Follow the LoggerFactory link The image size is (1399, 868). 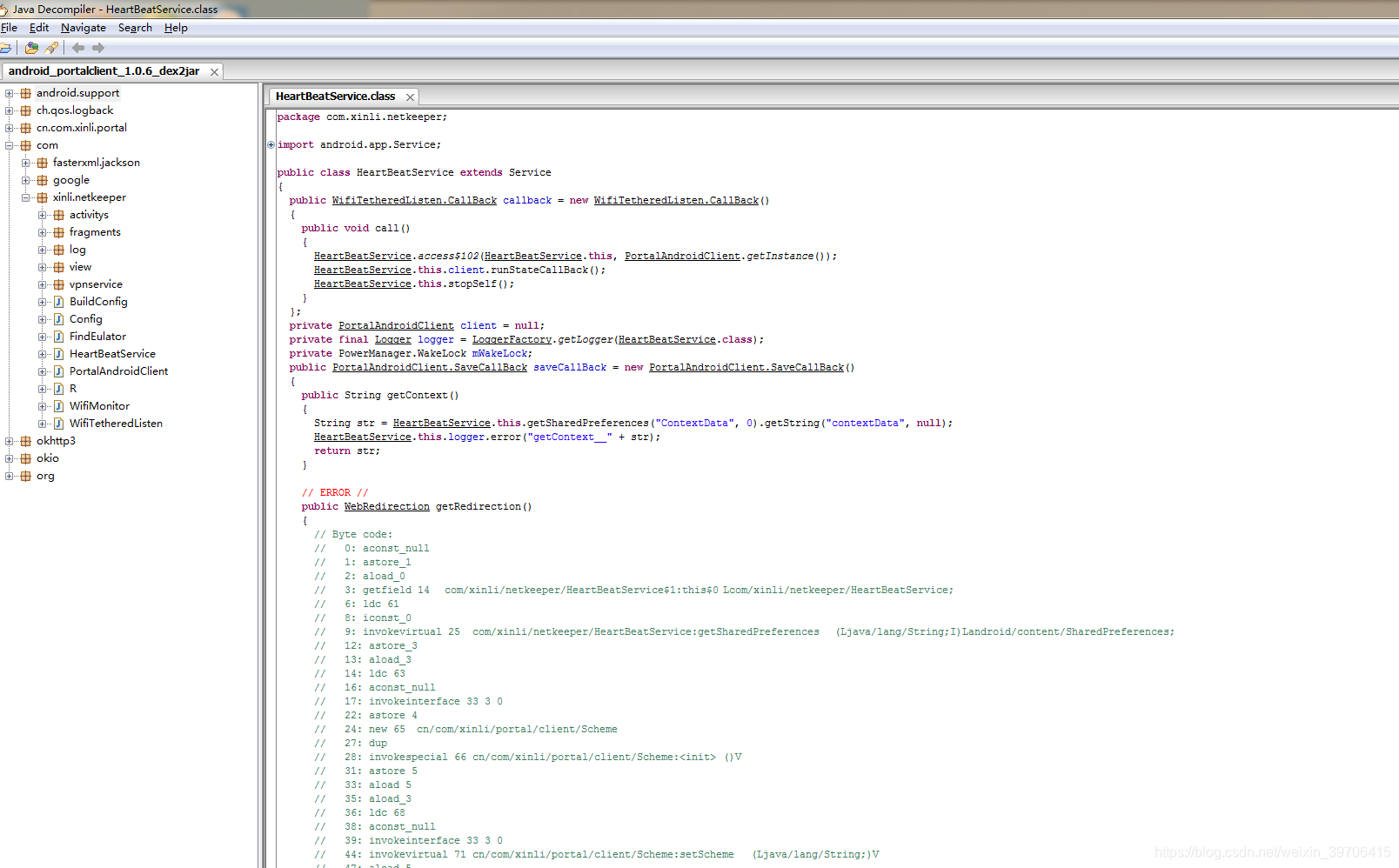[x=512, y=340]
